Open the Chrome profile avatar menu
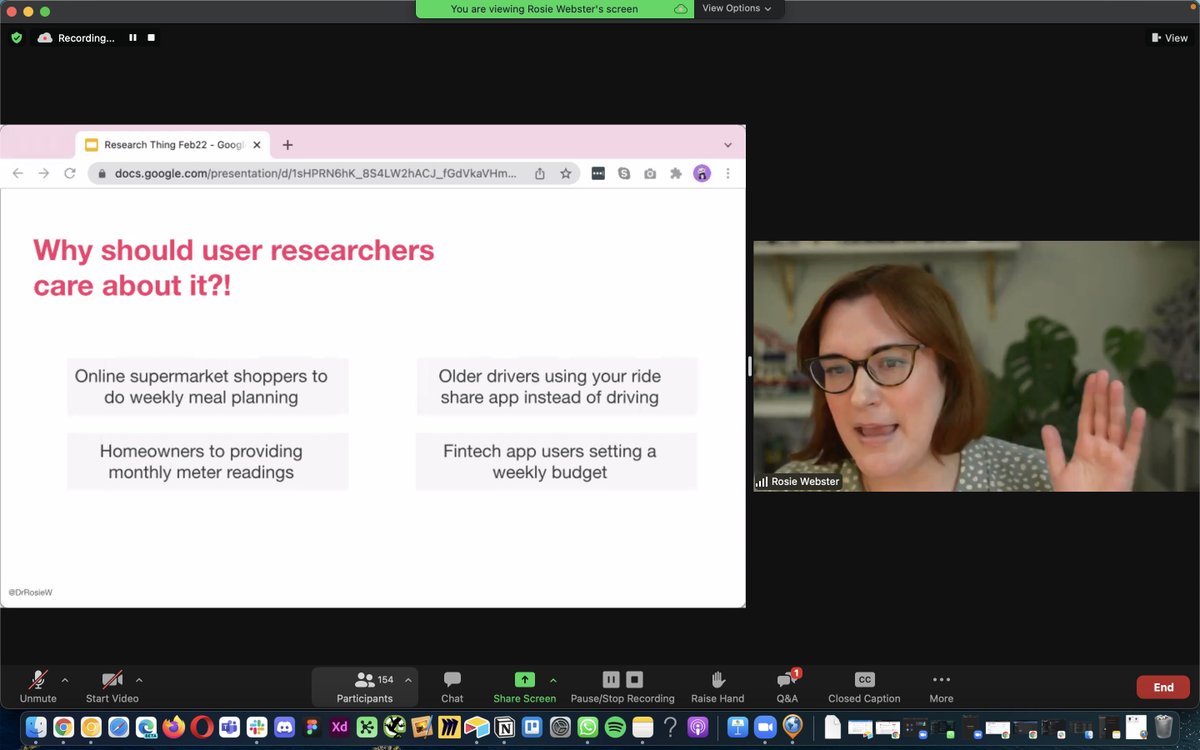 [702, 172]
